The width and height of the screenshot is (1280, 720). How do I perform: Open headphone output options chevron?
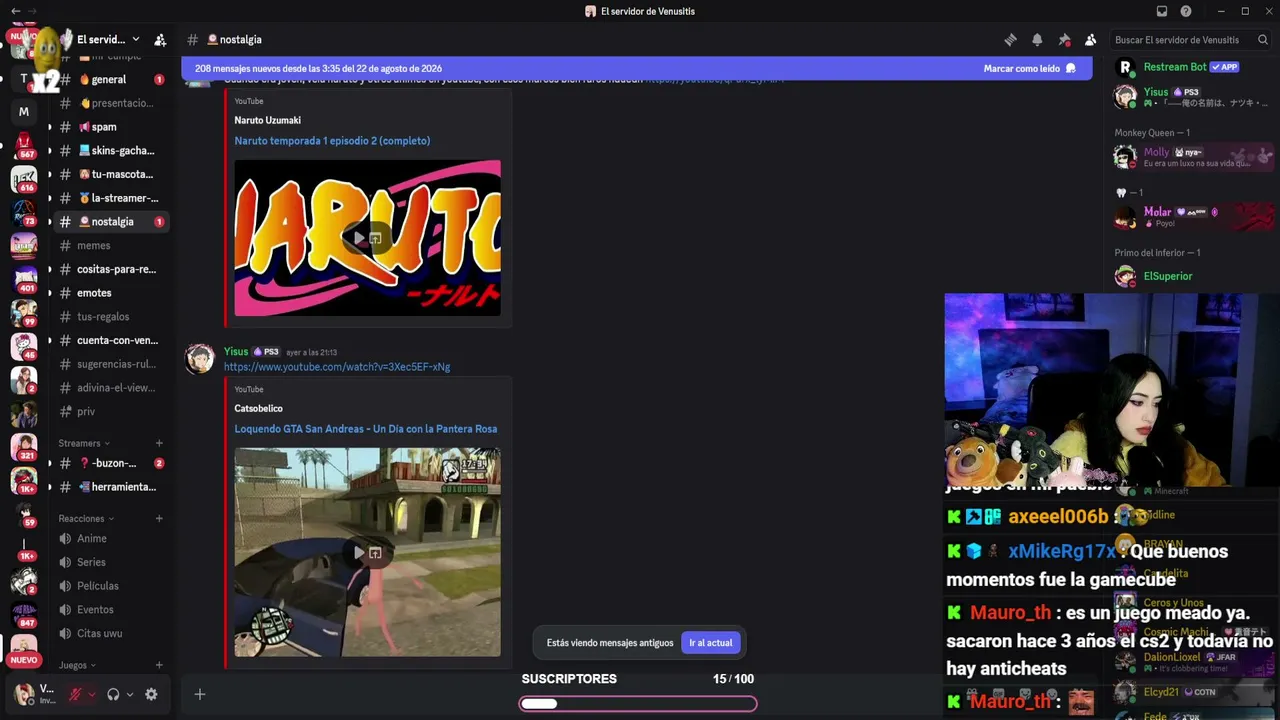tap(130, 695)
